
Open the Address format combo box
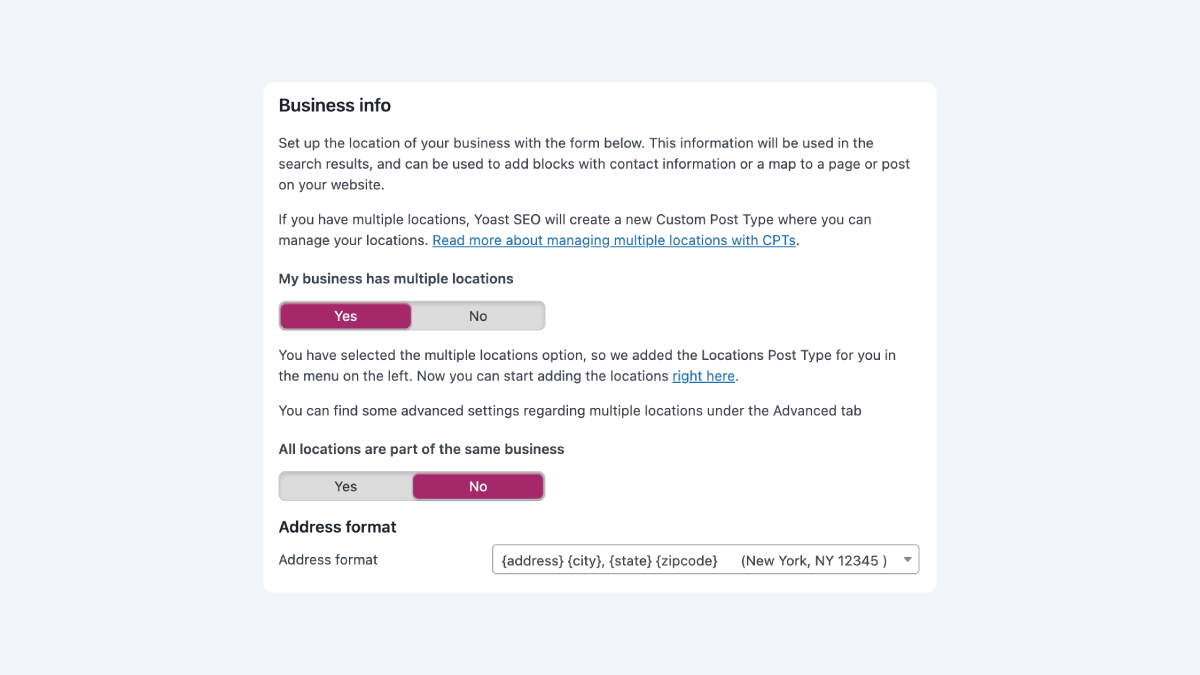click(690, 560)
